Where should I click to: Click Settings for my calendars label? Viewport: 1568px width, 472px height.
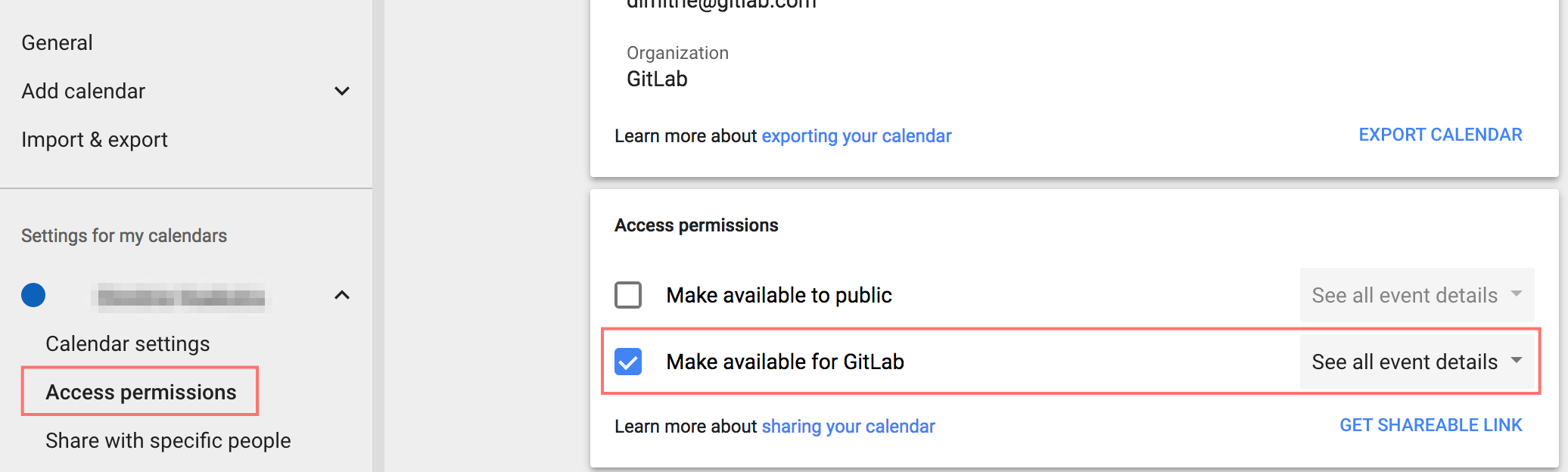(x=123, y=235)
